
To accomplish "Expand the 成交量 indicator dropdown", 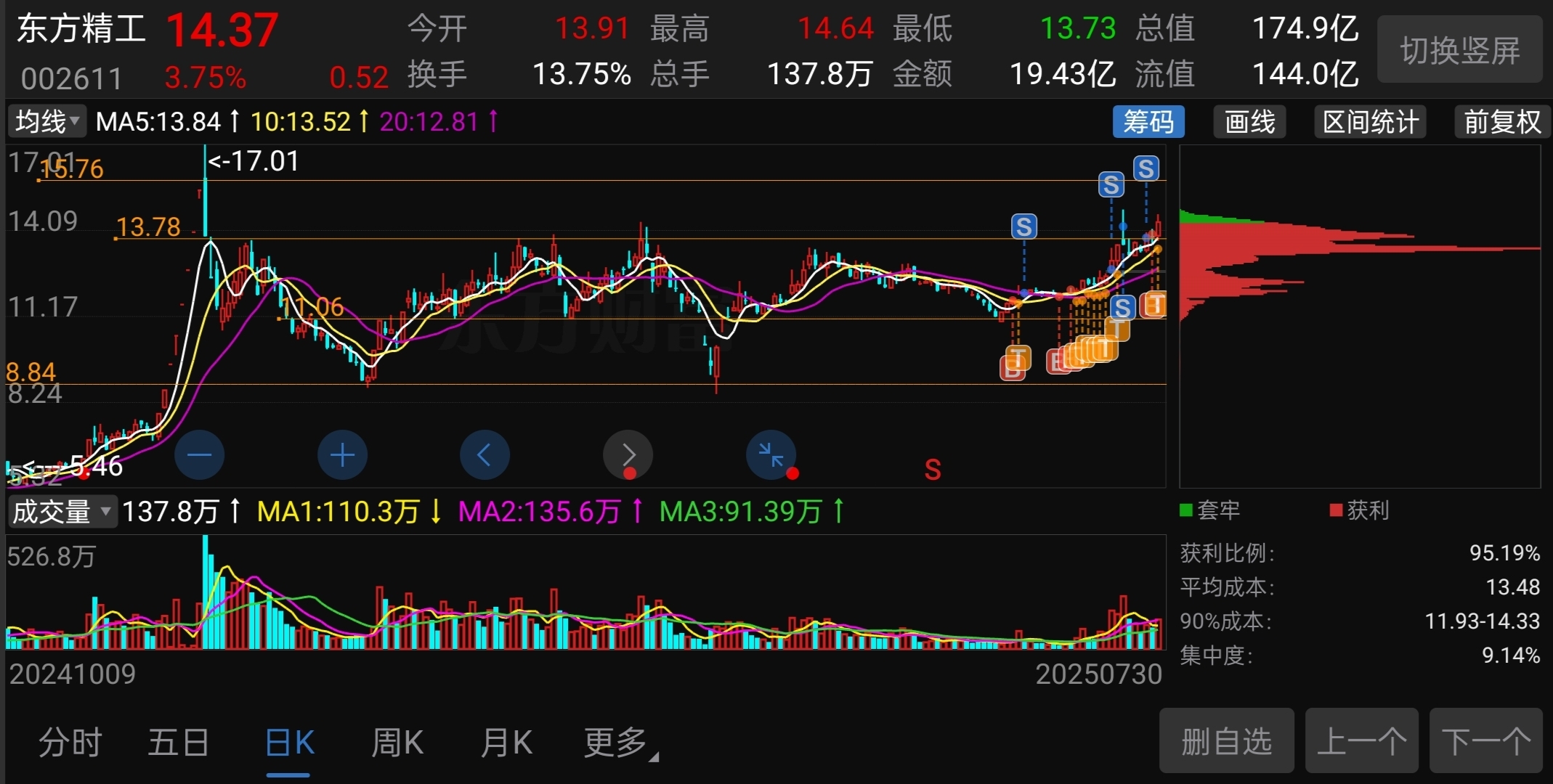I will coord(62,512).
